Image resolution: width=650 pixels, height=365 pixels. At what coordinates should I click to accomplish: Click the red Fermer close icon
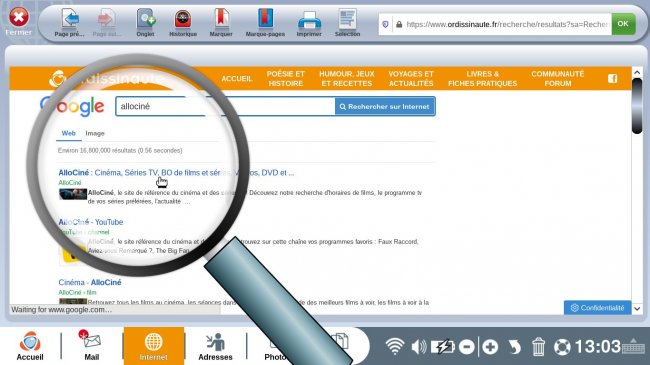point(19,18)
